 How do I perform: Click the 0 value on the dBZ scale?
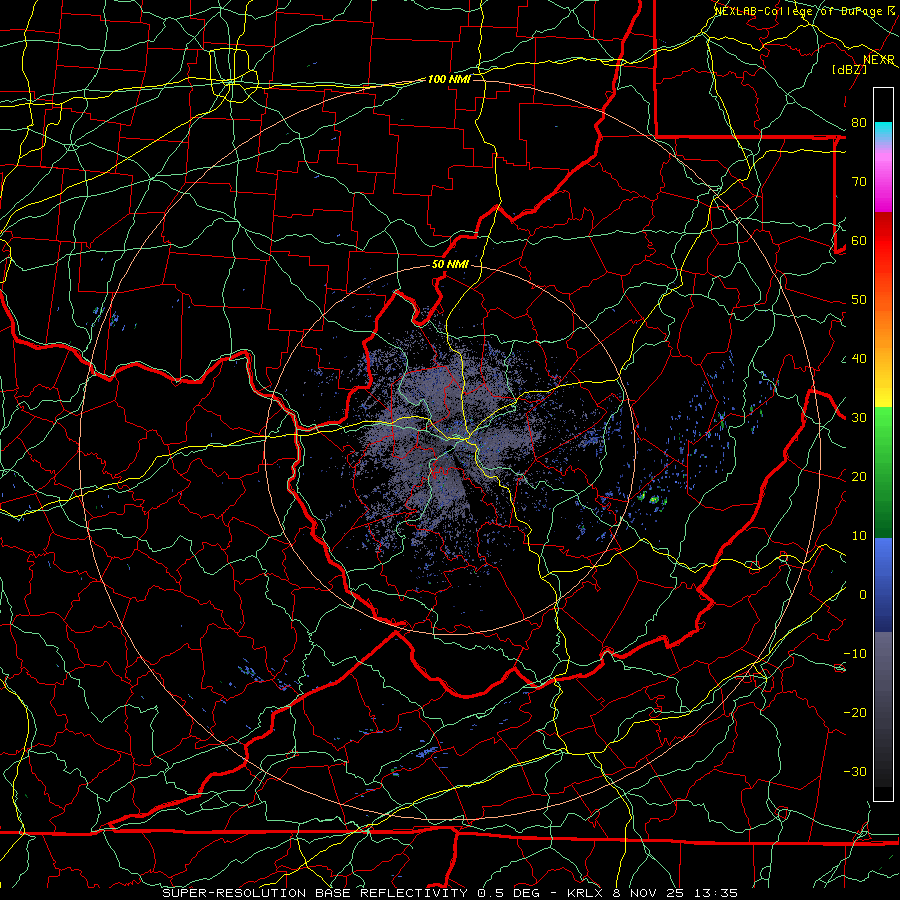pos(863,595)
